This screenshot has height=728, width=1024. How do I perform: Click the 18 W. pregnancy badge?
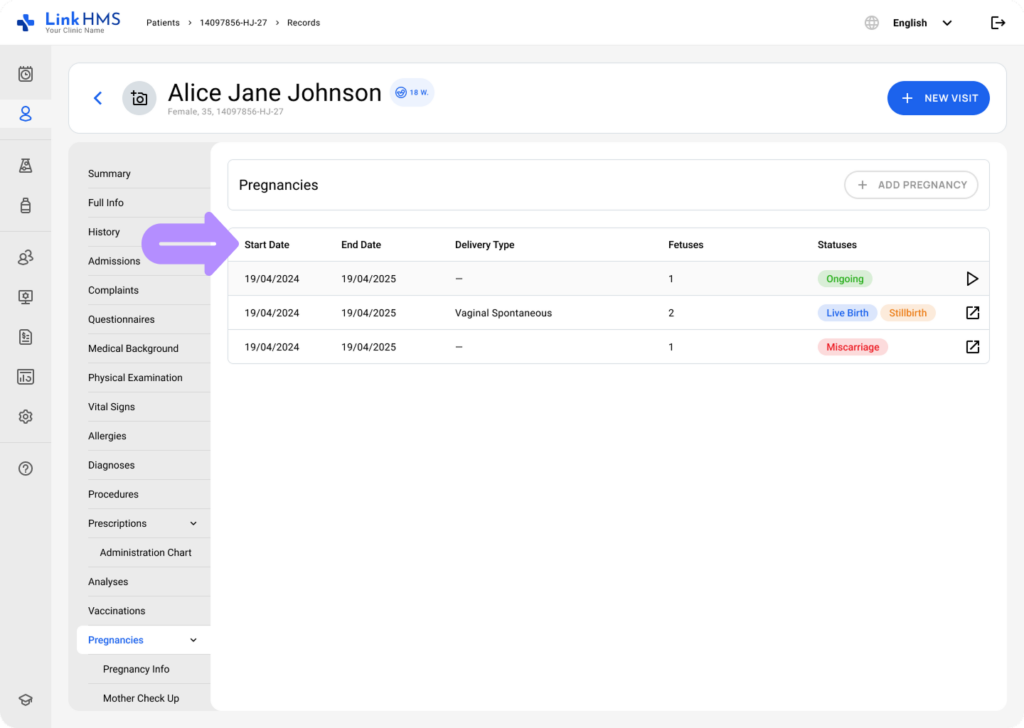(x=411, y=92)
